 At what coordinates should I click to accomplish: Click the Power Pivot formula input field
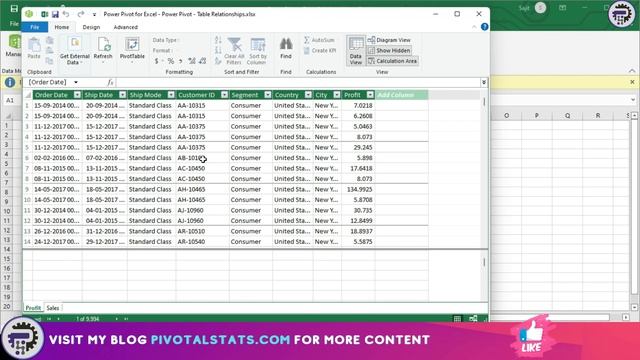[x=298, y=82]
